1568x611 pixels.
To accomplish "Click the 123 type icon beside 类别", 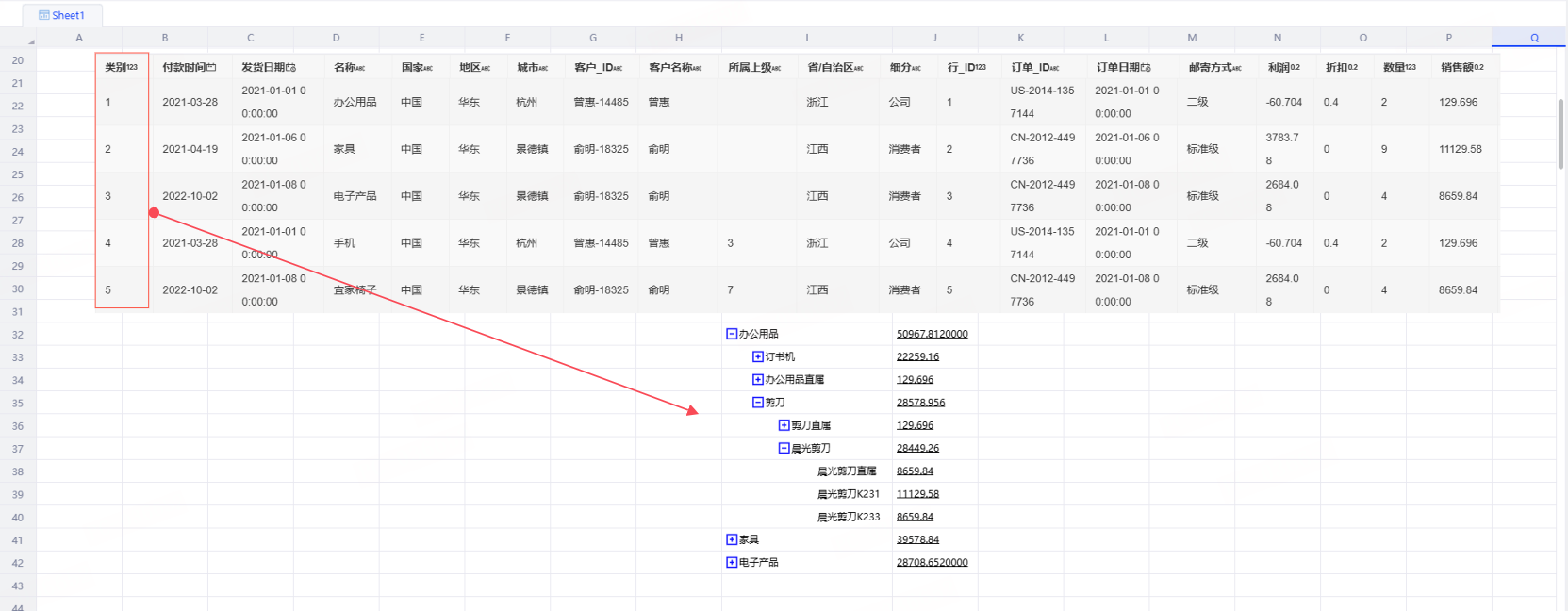I will pos(132,68).
